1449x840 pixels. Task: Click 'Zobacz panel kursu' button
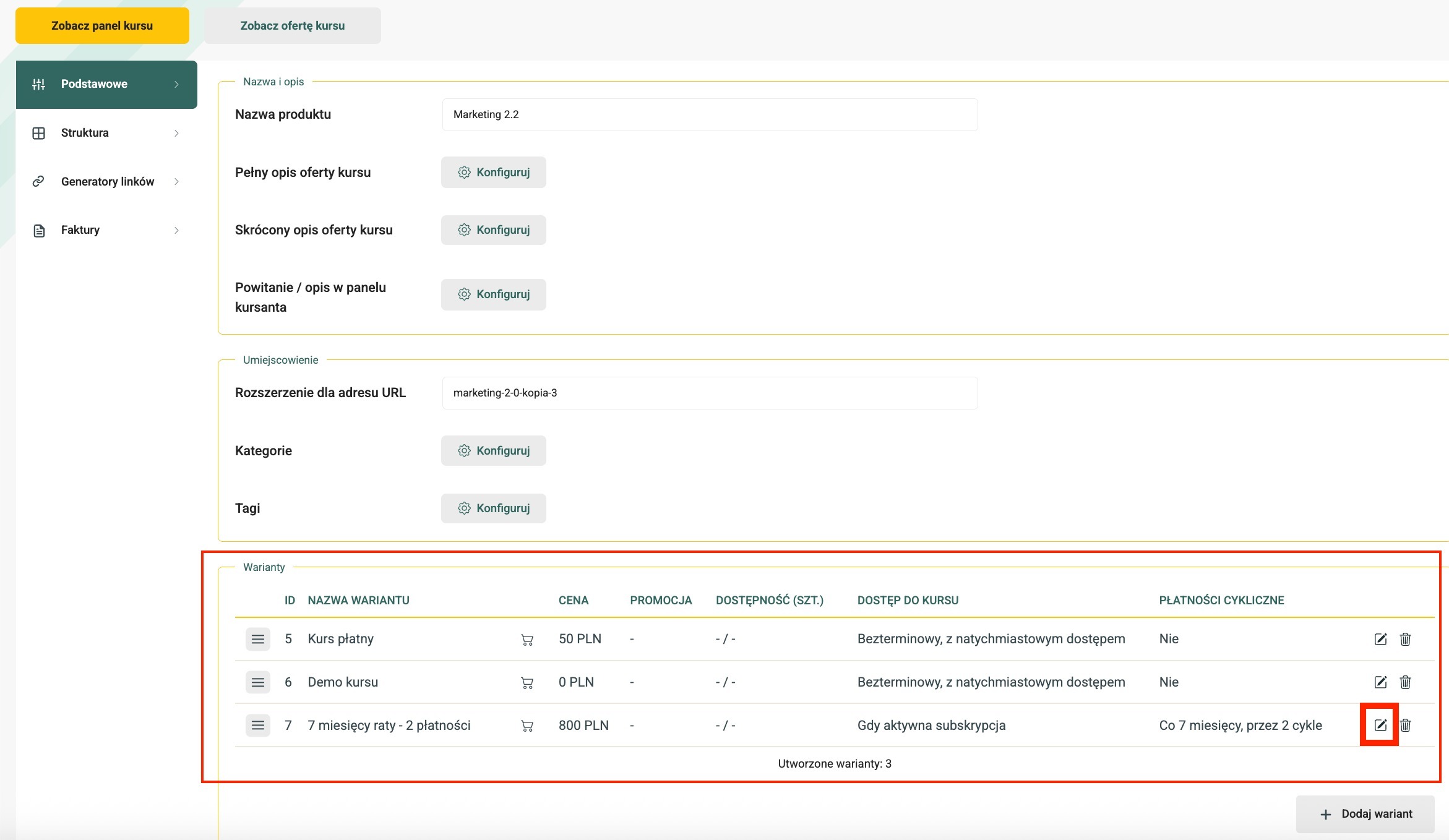pos(102,26)
